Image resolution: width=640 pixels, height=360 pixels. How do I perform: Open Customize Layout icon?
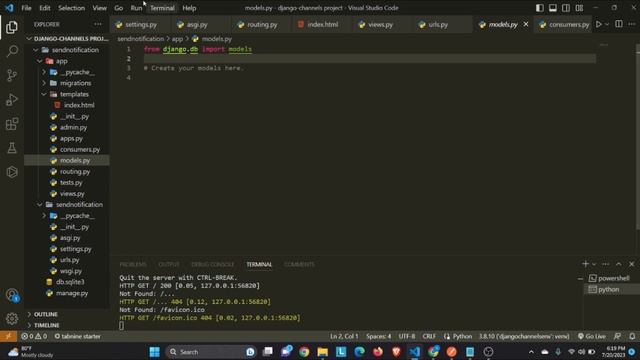[579, 8]
